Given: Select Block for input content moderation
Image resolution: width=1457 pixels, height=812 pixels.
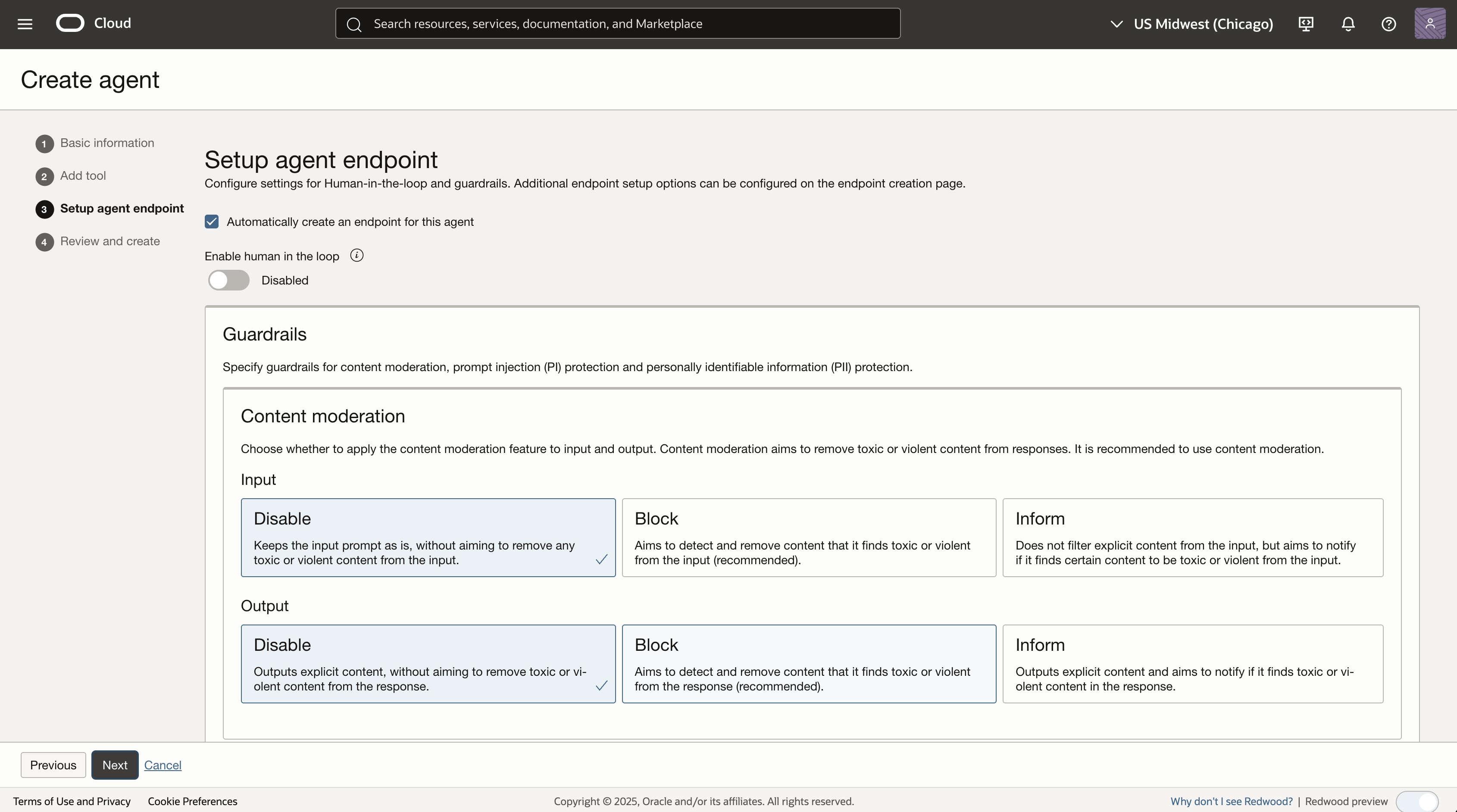Looking at the screenshot, I should pyautogui.click(x=808, y=537).
